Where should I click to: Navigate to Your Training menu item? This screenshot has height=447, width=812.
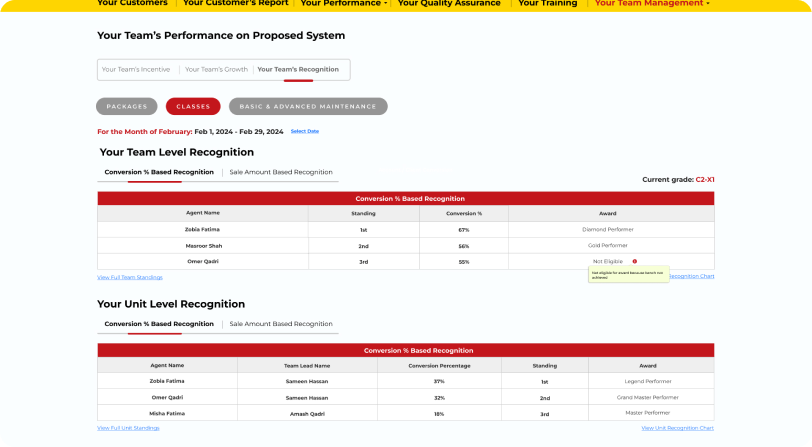pos(547,4)
